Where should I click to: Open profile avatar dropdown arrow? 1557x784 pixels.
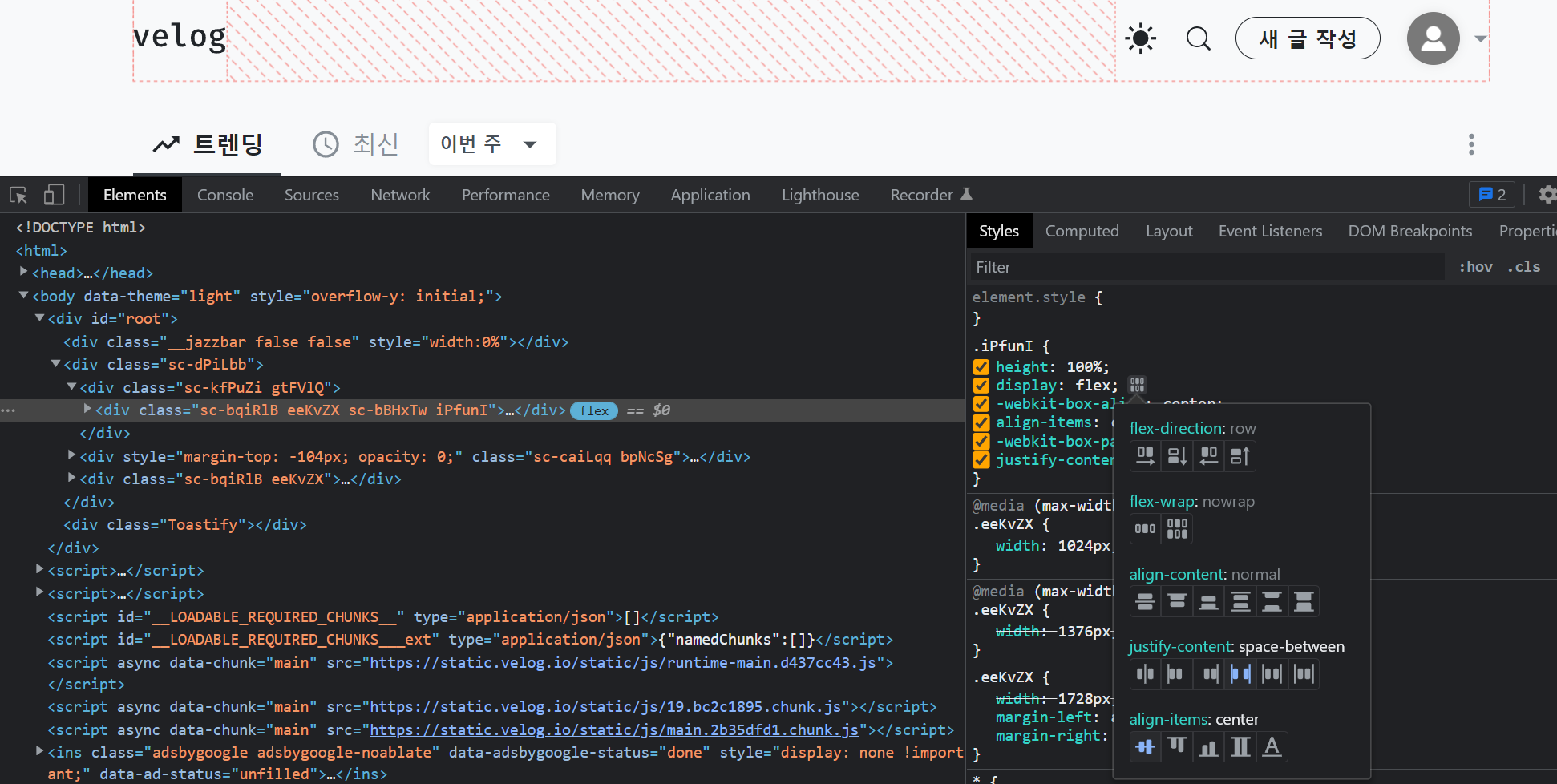[x=1480, y=38]
